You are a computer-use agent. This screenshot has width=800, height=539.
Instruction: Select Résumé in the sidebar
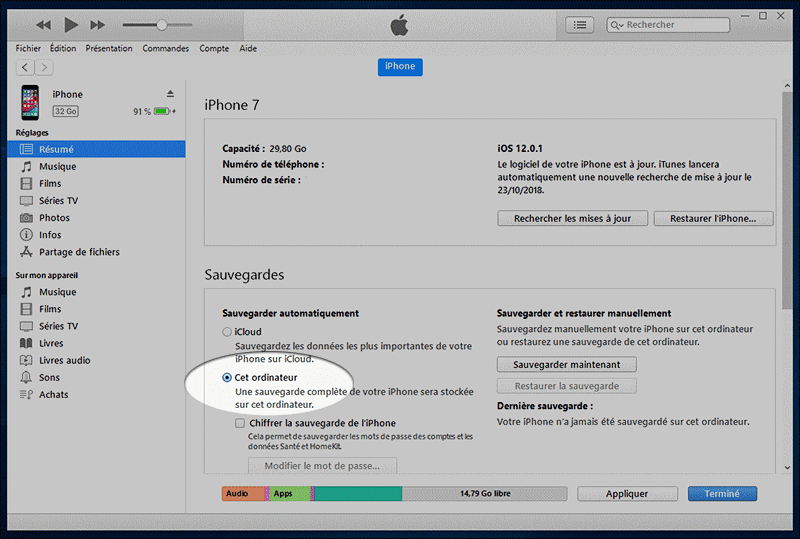pyautogui.click(x=96, y=149)
